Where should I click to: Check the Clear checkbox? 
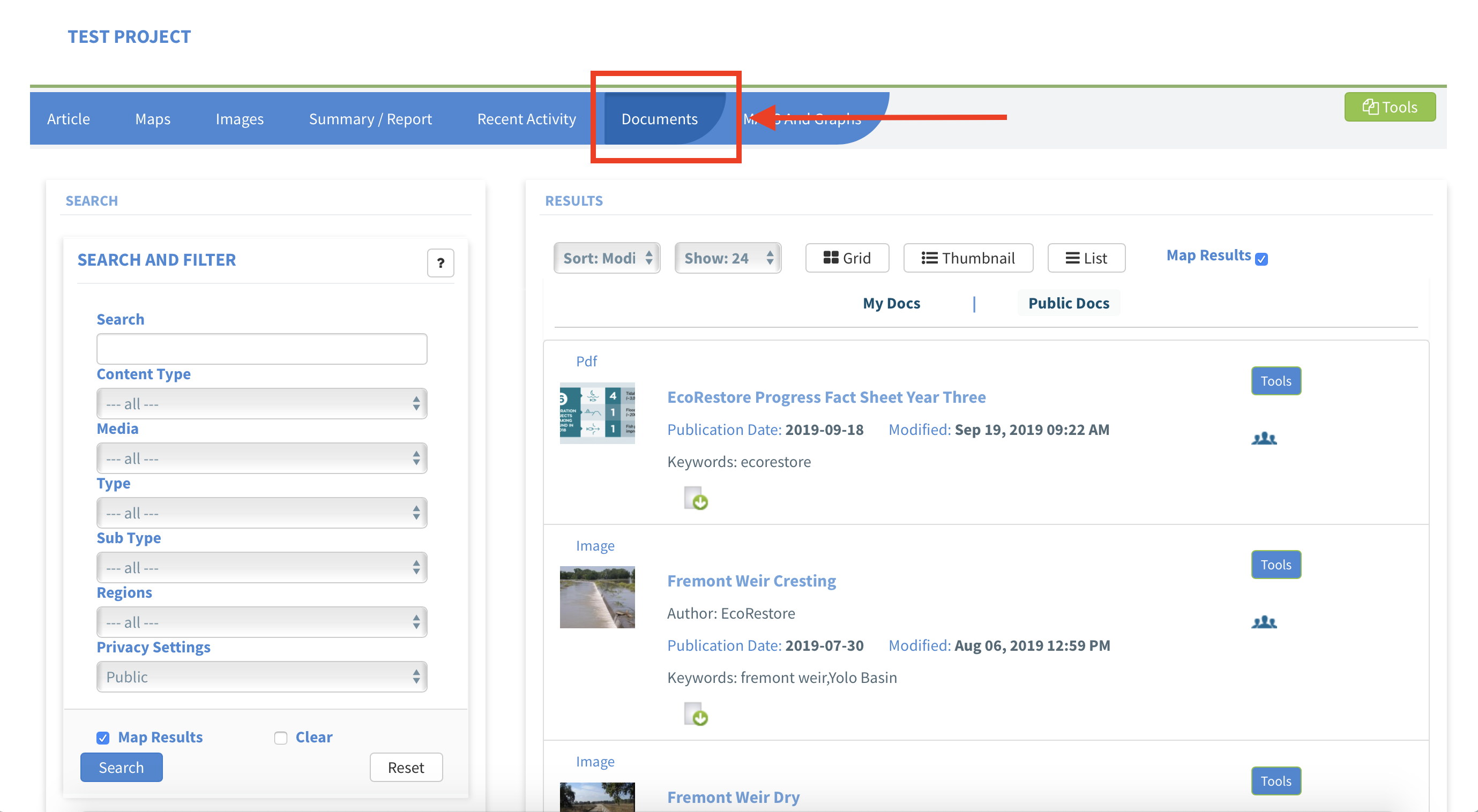coord(281,738)
